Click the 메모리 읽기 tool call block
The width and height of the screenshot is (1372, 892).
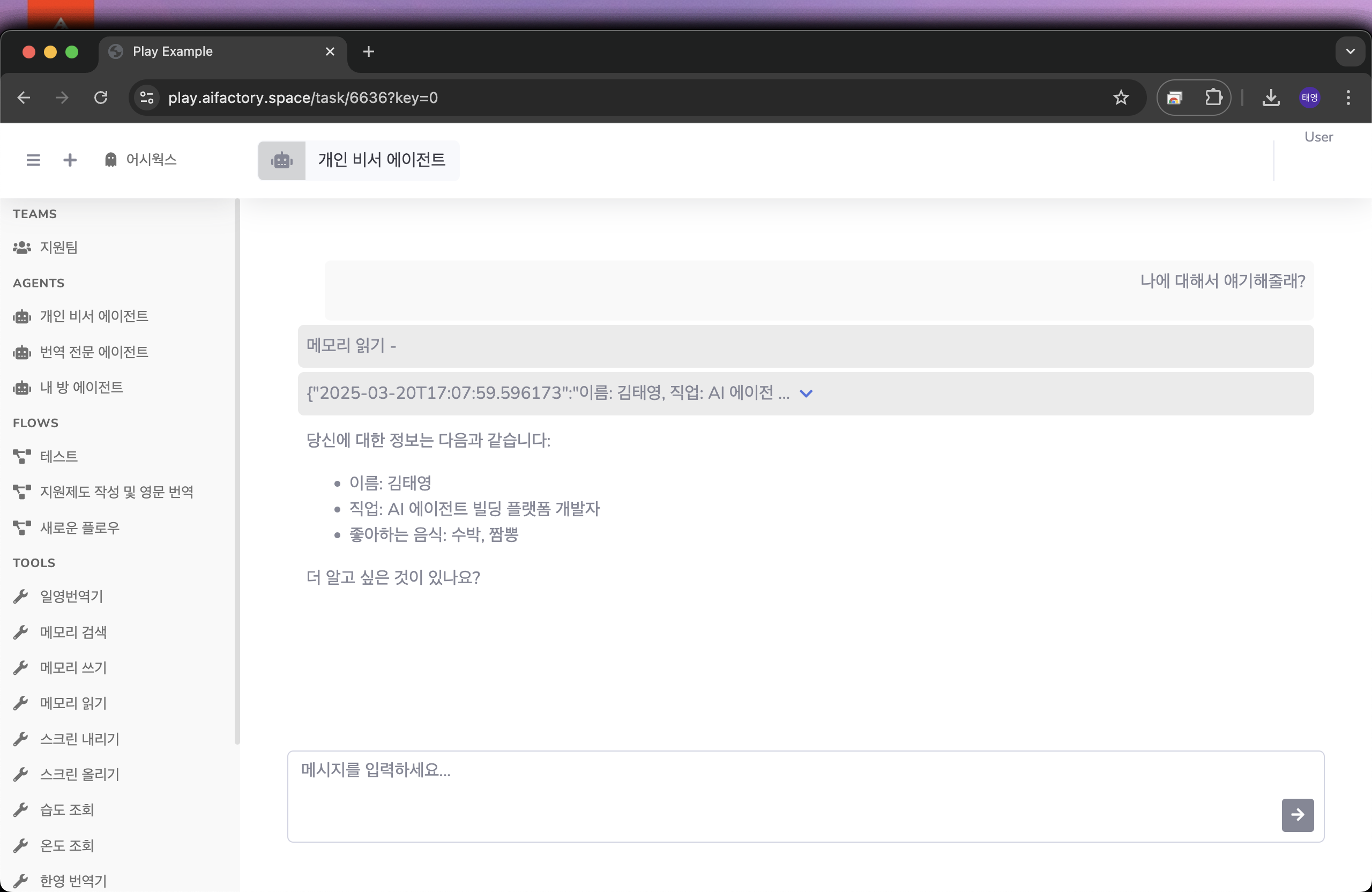[806, 346]
